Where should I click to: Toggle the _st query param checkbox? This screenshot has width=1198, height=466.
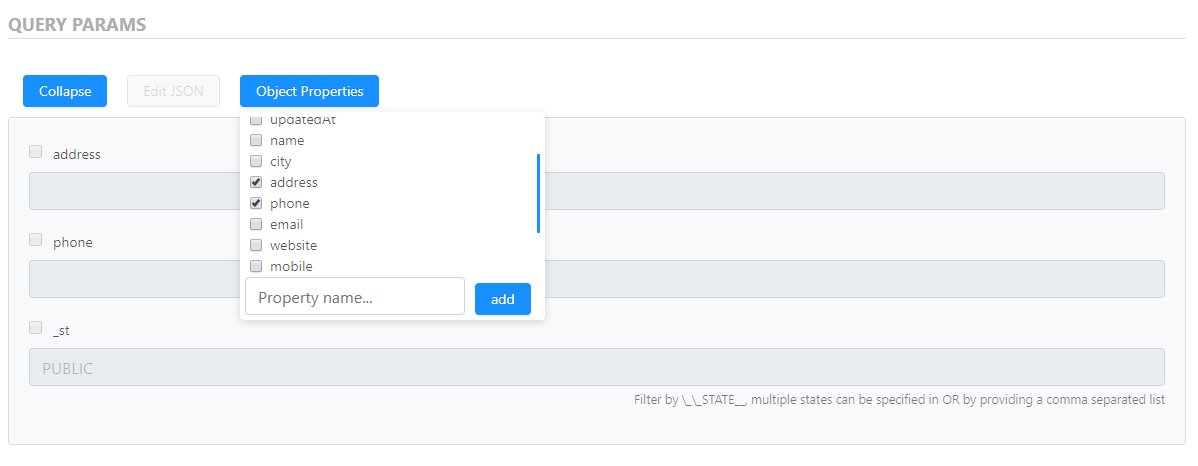(x=36, y=328)
